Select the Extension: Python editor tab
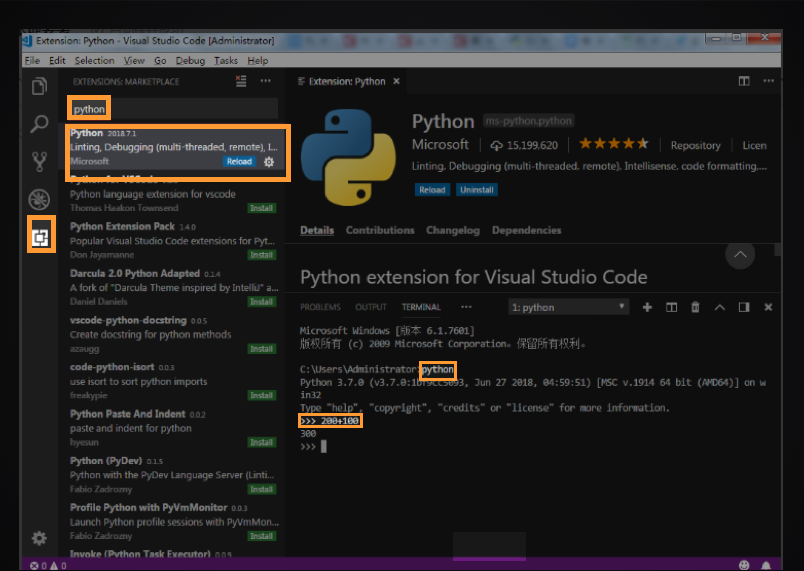Screen dimensions: 804x571 tap(348, 81)
